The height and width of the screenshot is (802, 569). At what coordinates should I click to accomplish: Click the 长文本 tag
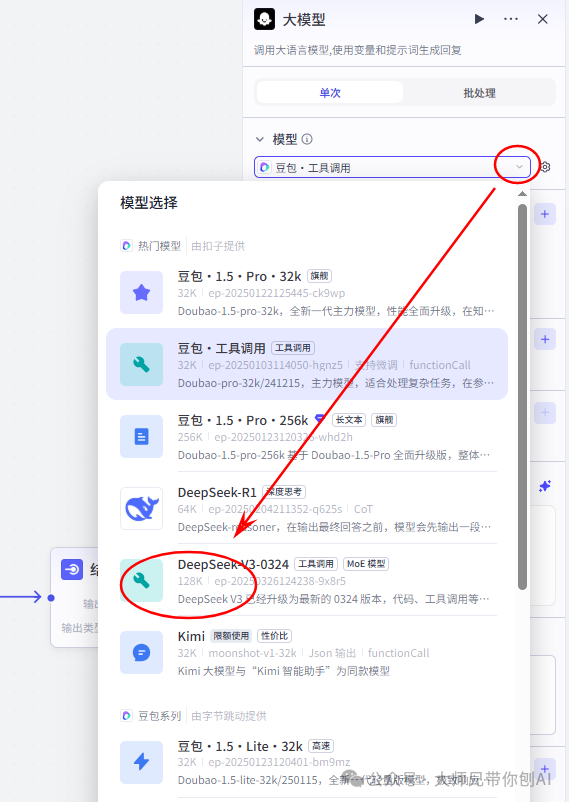coord(349,420)
